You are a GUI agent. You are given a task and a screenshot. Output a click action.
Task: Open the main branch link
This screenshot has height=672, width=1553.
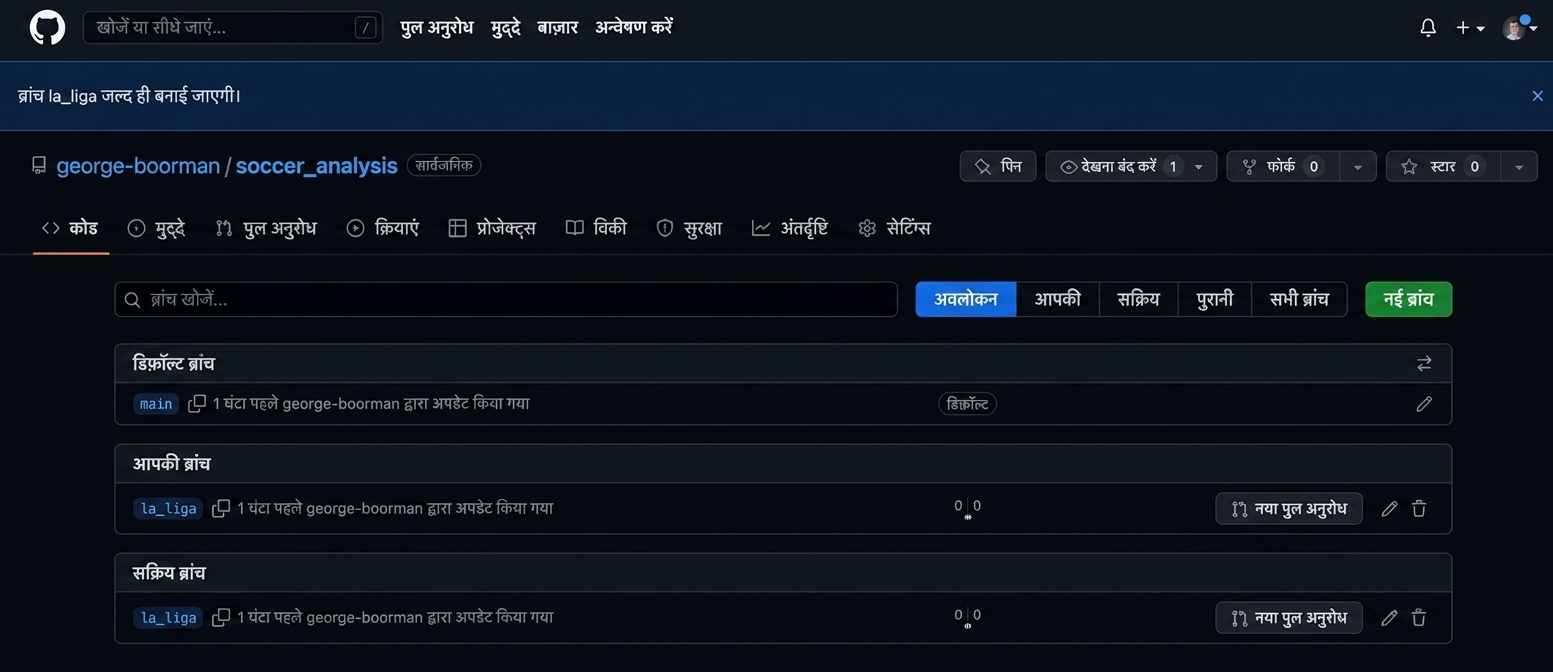(156, 404)
